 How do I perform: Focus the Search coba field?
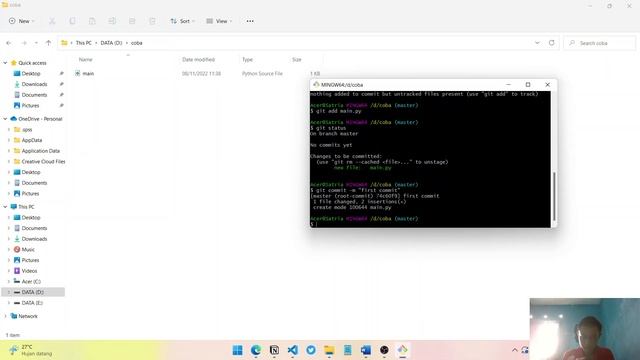pos(599,43)
